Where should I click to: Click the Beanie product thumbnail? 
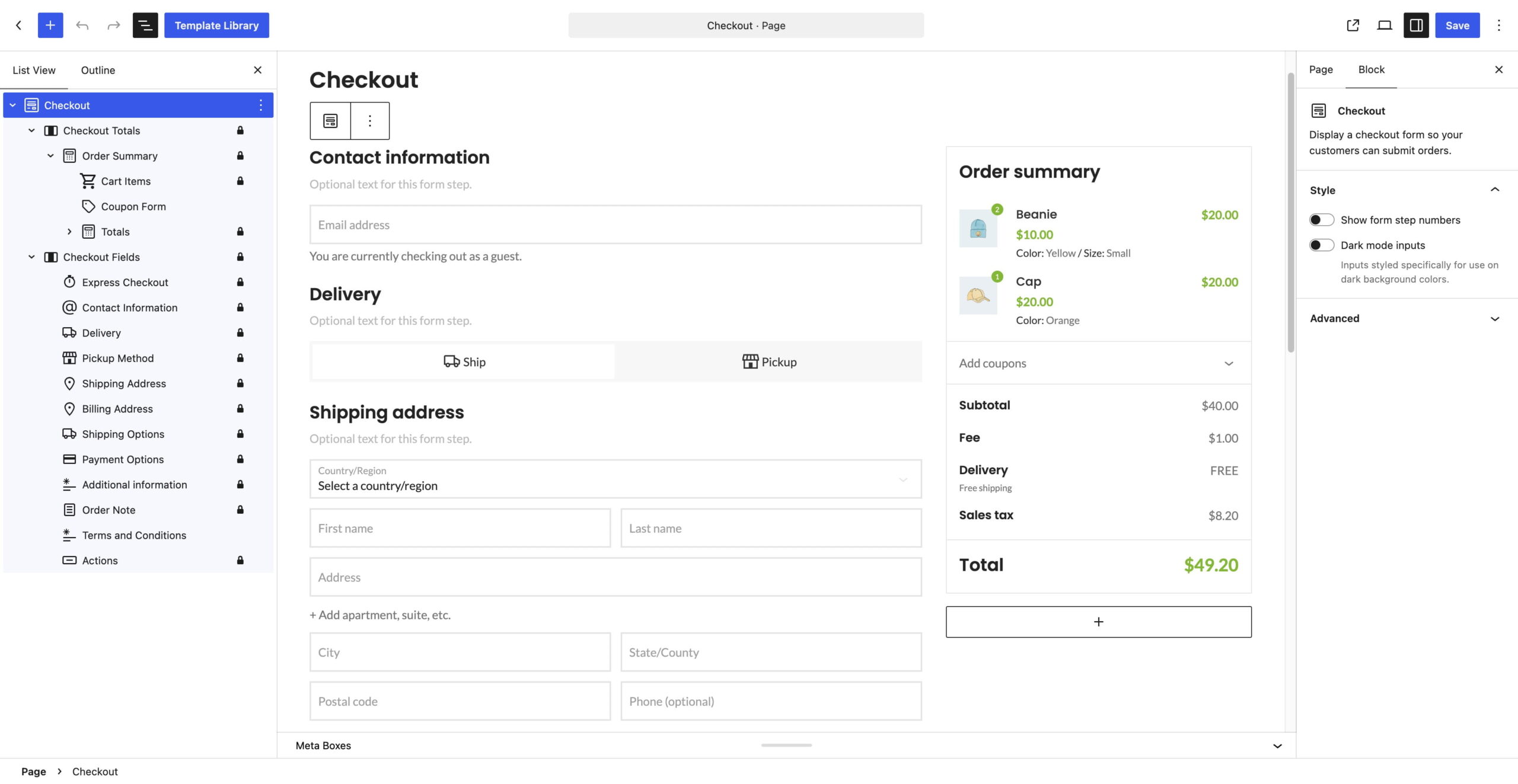point(978,228)
